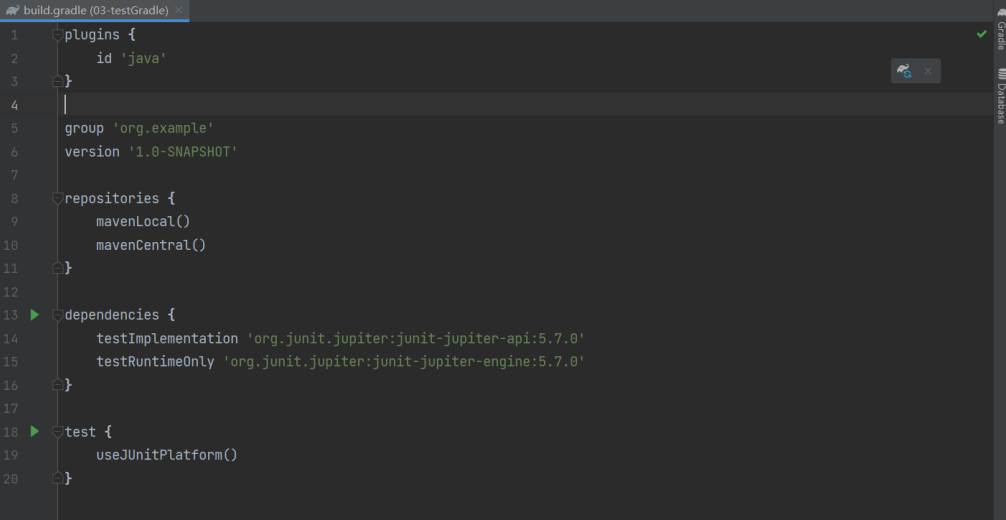The height and width of the screenshot is (520, 1006).
Task: Click useJUnitPlatform() in the test block
Action: (167, 455)
